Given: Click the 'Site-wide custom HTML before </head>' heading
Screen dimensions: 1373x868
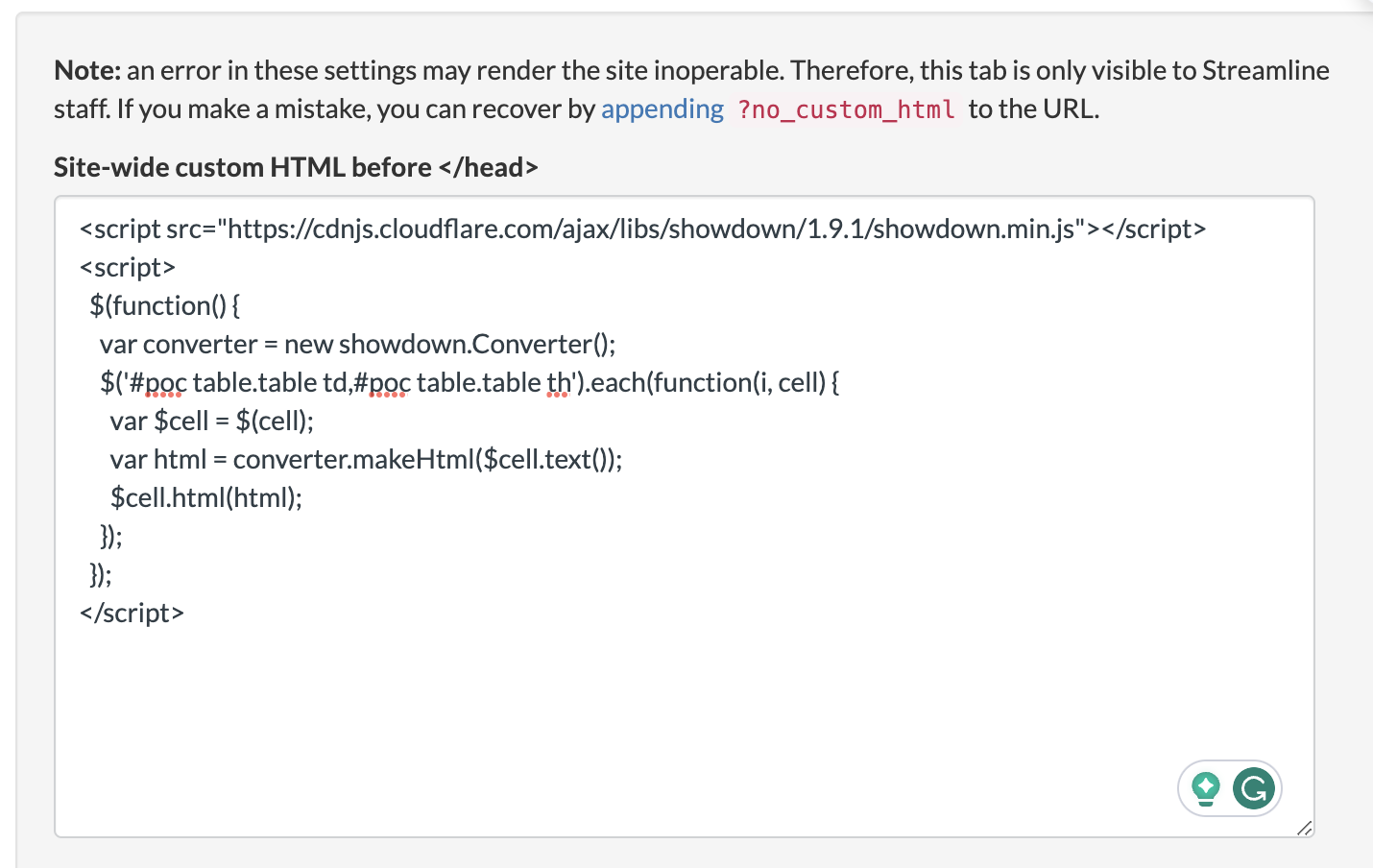Looking at the screenshot, I should pos(295,166).
